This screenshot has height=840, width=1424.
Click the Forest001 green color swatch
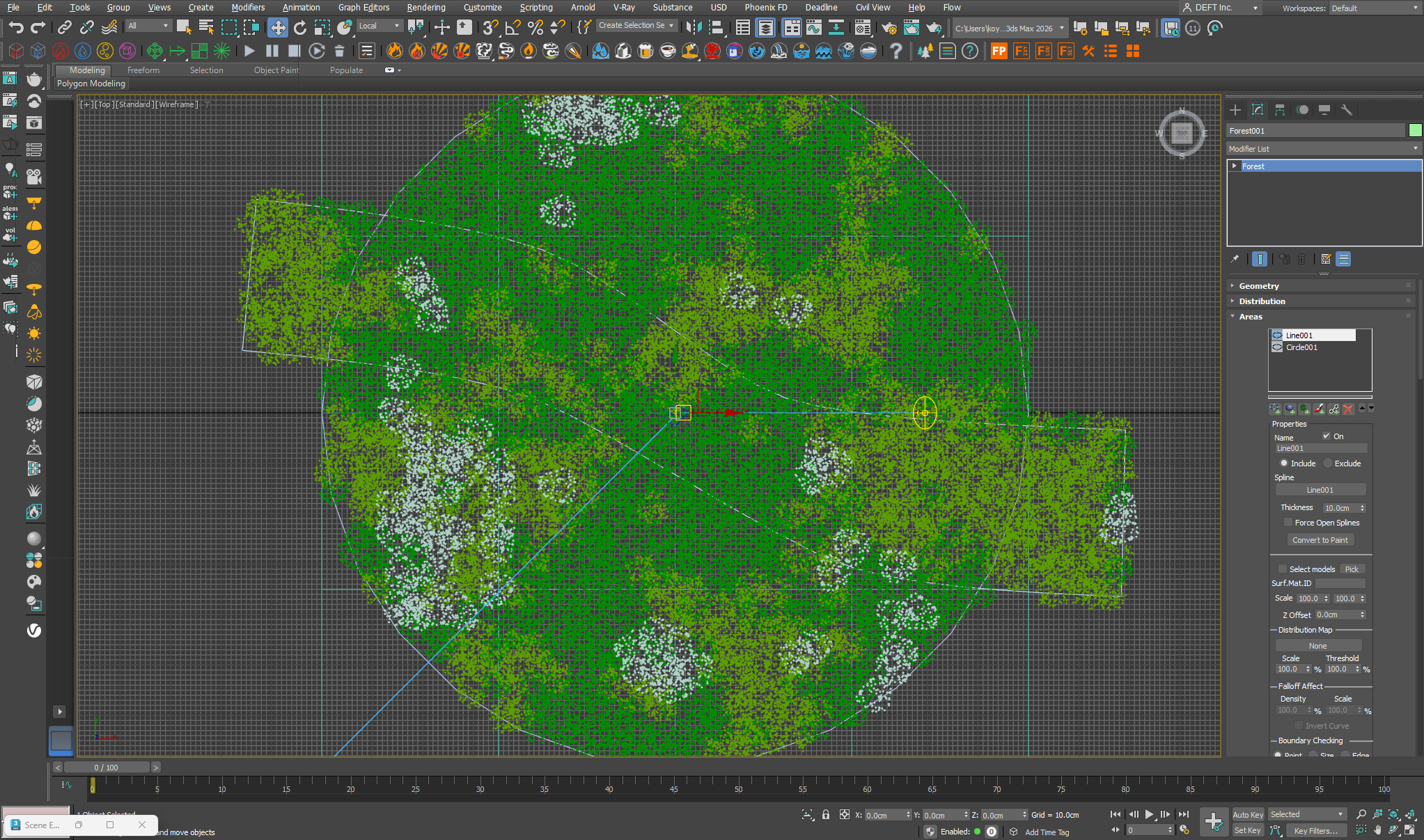pos(1415,131)
